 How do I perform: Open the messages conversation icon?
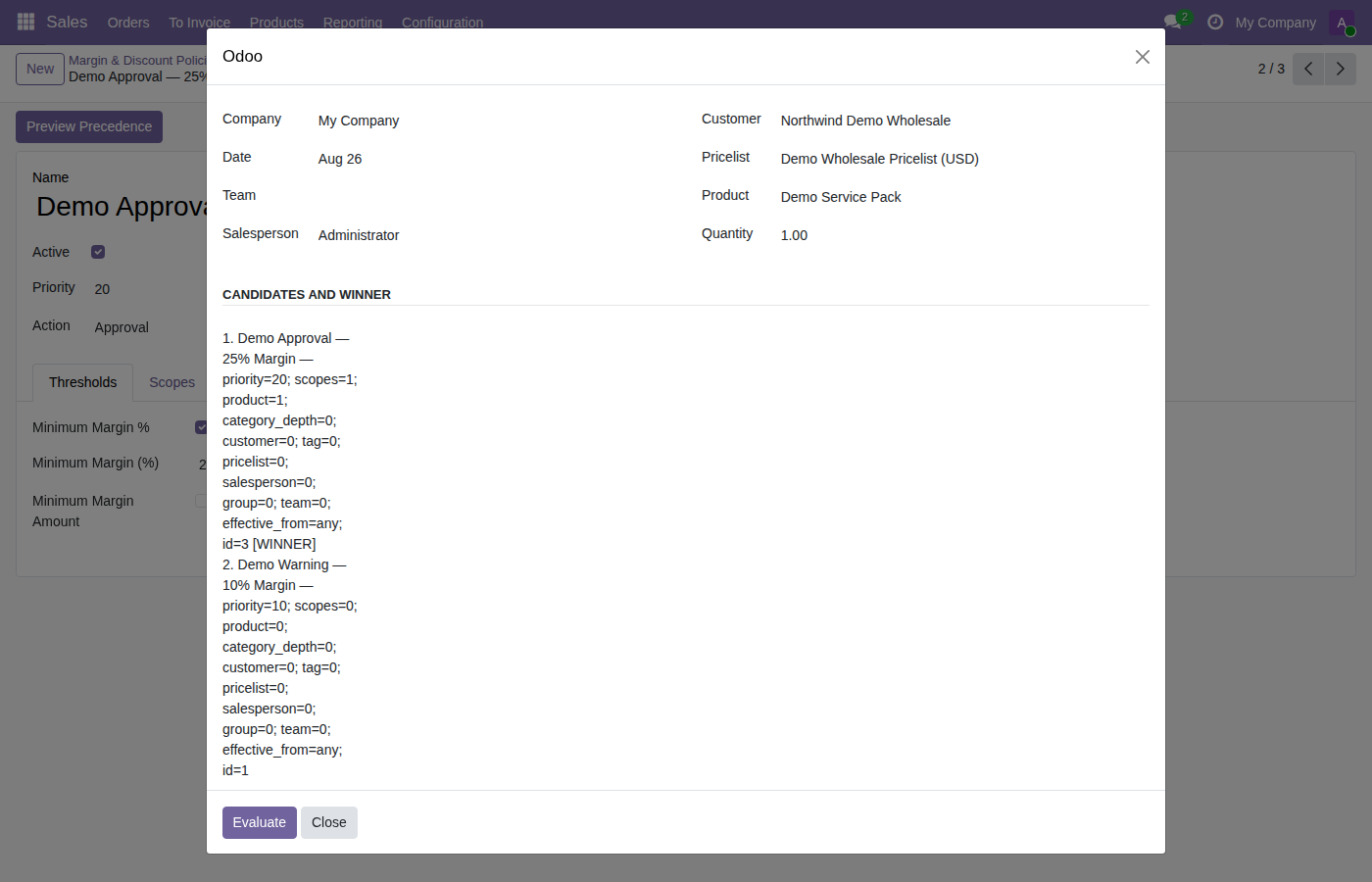pos(1173,22)
